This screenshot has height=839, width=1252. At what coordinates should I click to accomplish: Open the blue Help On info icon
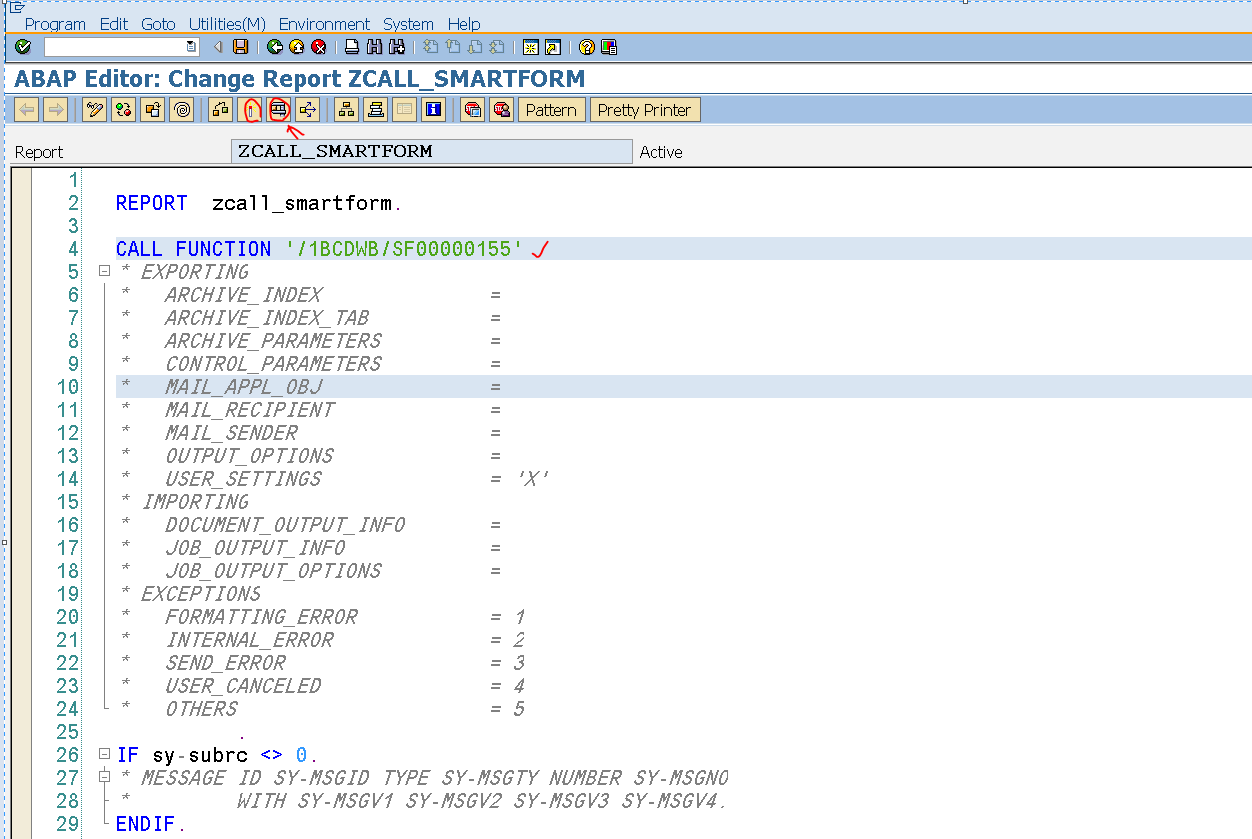pyautogui.click(x=433, y=110)
